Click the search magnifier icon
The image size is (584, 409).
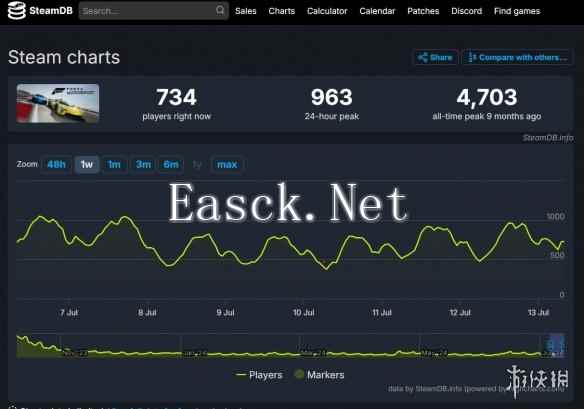point(220,10)
